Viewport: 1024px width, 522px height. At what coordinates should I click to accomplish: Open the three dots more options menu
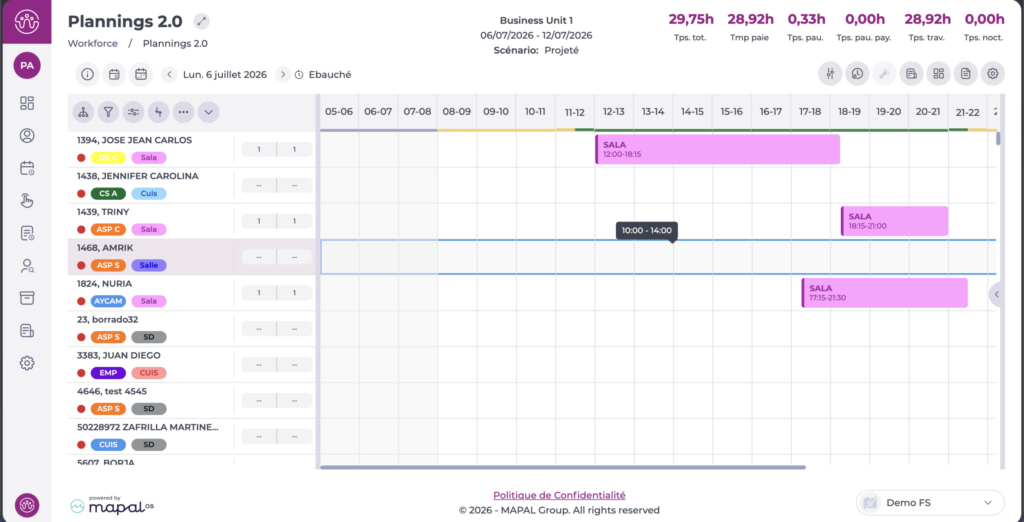(183, 112)
